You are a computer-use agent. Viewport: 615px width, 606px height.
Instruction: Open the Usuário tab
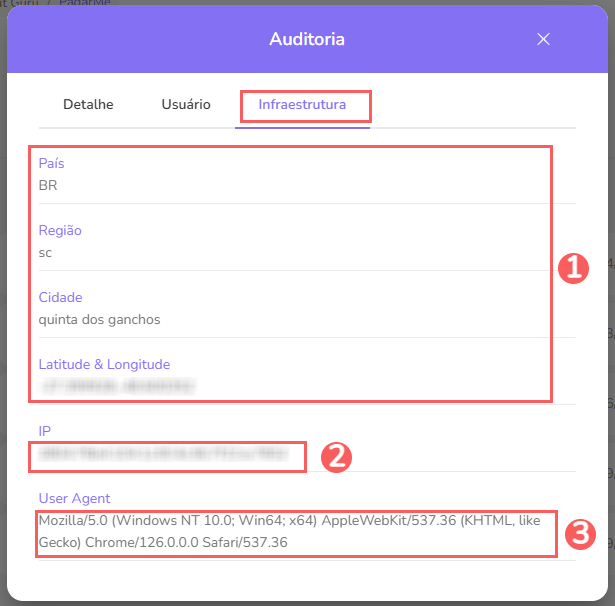click(186, 105)
